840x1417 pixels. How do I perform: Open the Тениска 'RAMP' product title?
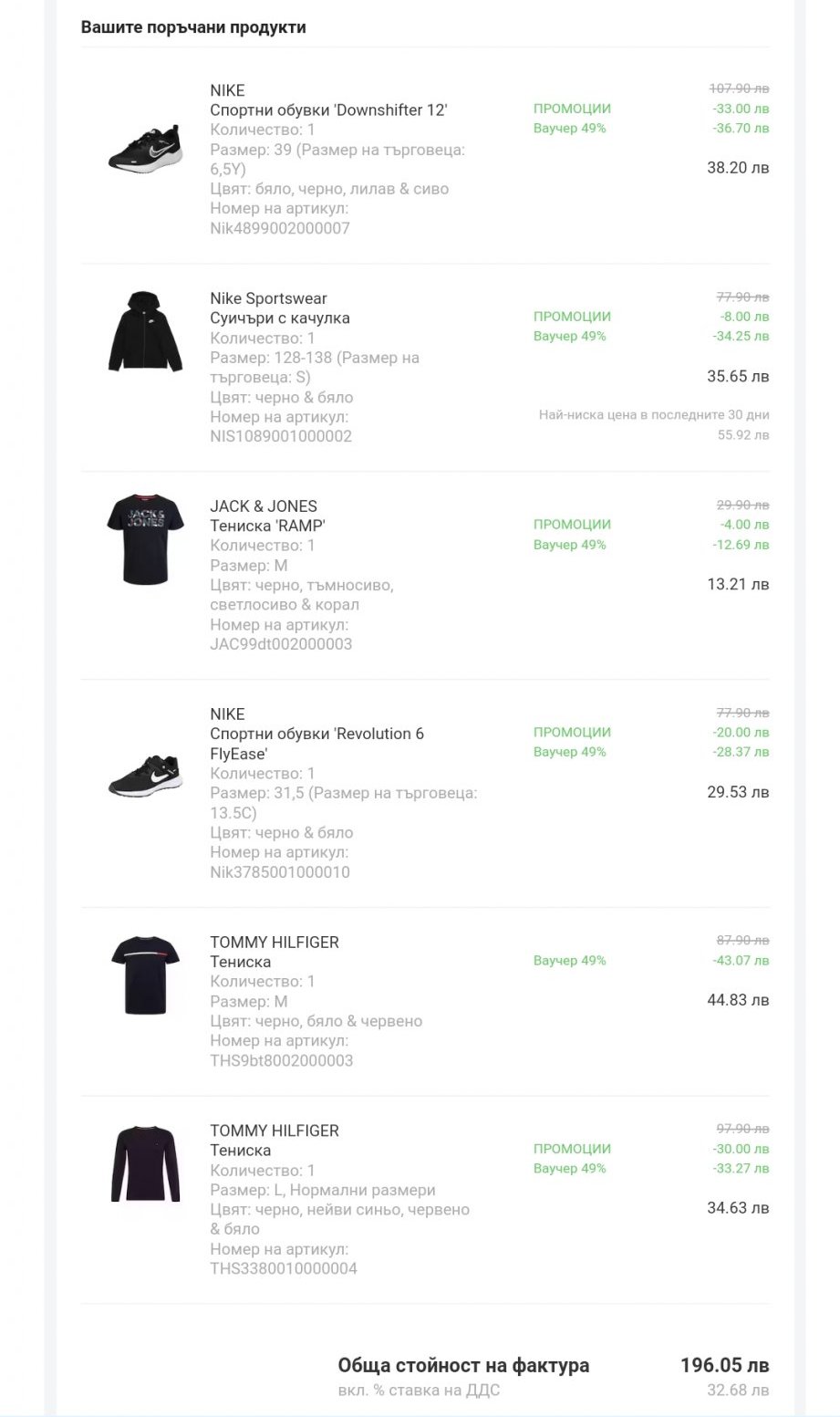(267, 526)
